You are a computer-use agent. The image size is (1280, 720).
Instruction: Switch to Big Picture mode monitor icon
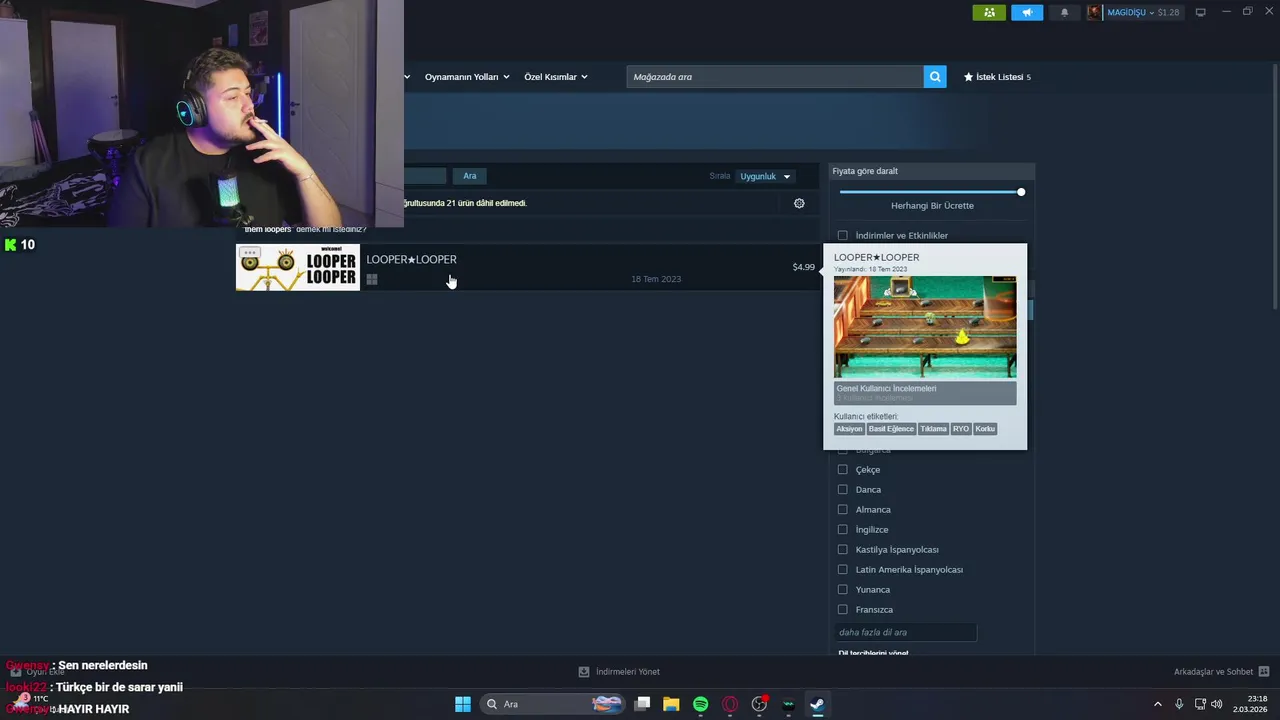tap(1201, 12)
